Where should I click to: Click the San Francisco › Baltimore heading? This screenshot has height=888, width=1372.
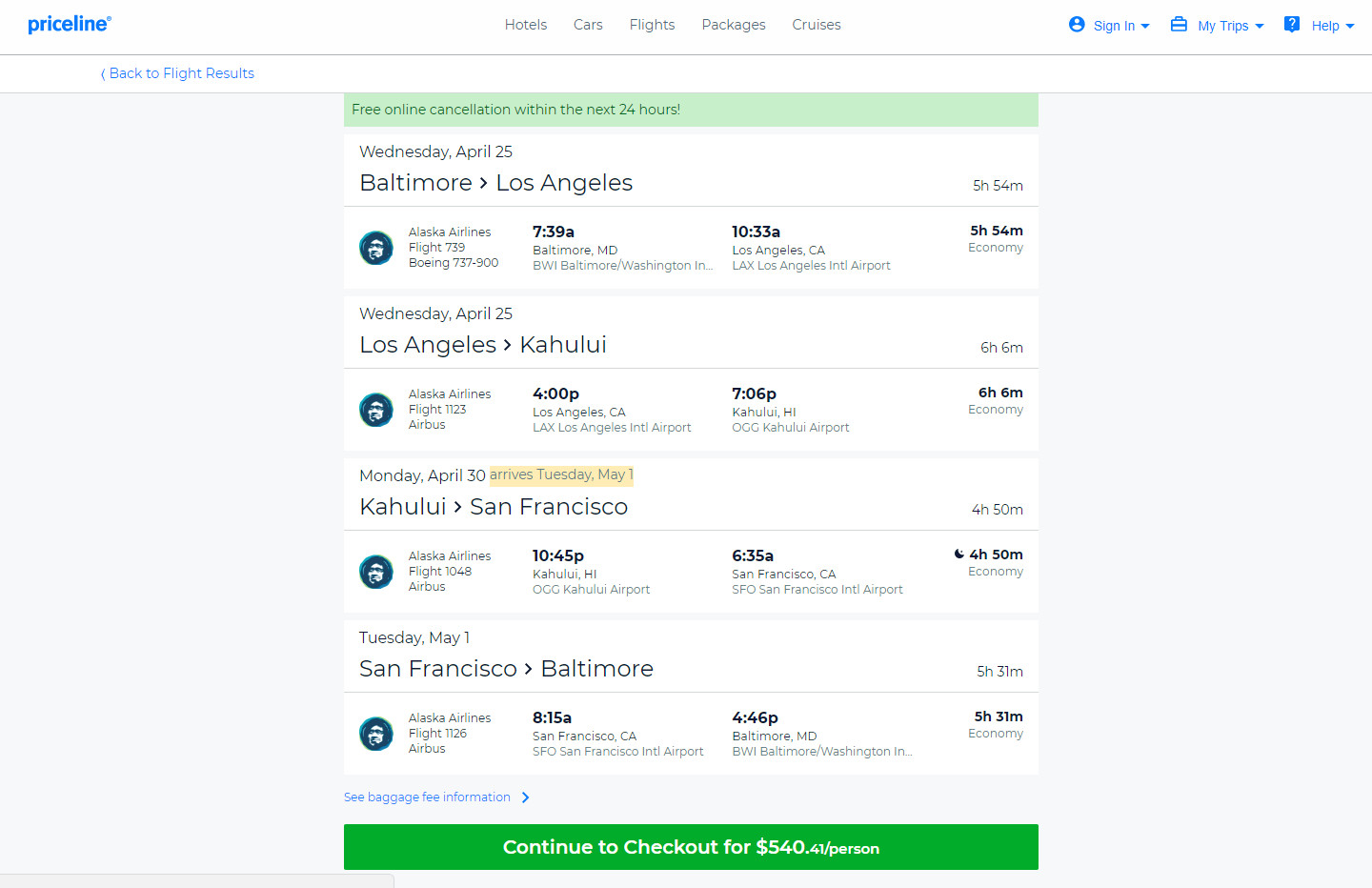506,669
